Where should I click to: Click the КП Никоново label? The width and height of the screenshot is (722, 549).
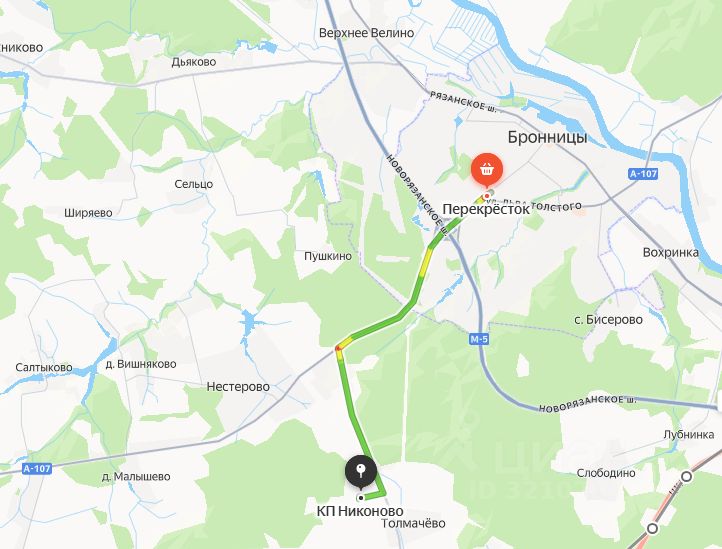point(360,511)
